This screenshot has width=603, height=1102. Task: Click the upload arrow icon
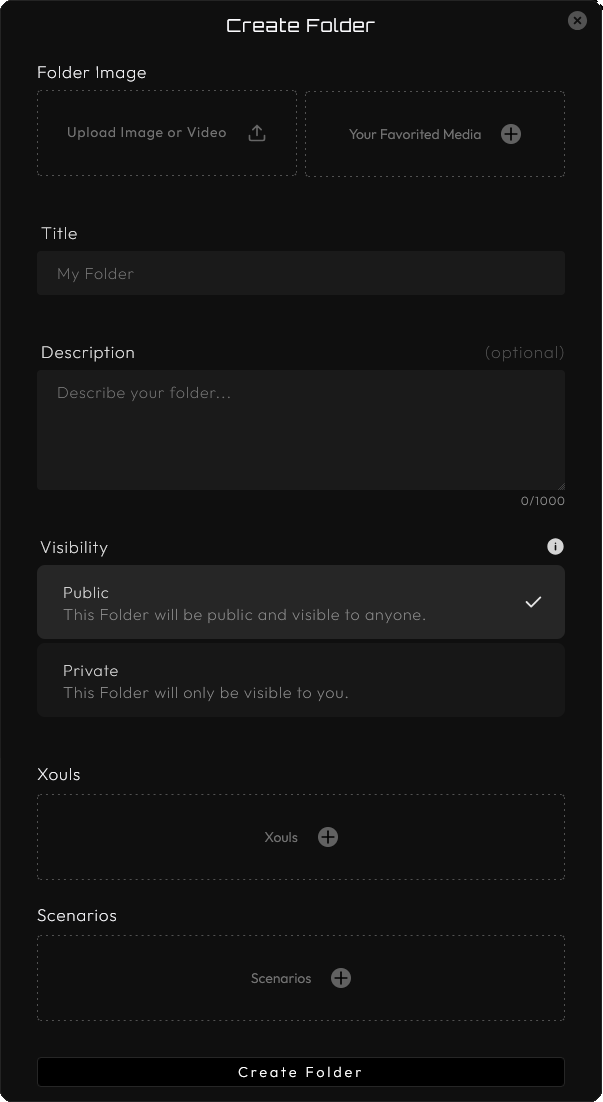coord(257,133)
